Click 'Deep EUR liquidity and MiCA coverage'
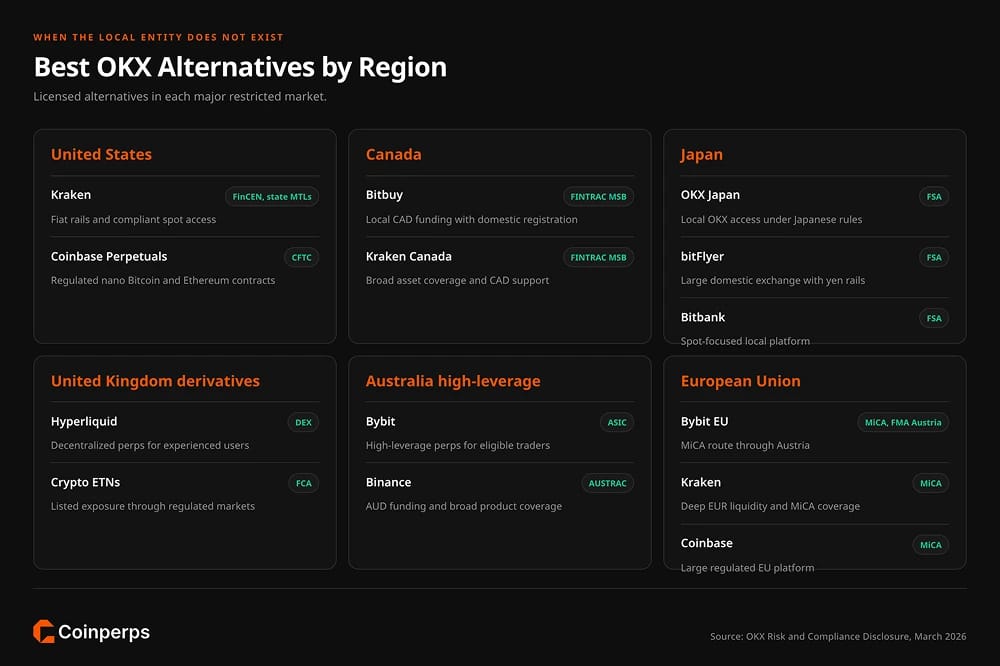The height and width of the screenshot is (666, 1000). point(770,506)
